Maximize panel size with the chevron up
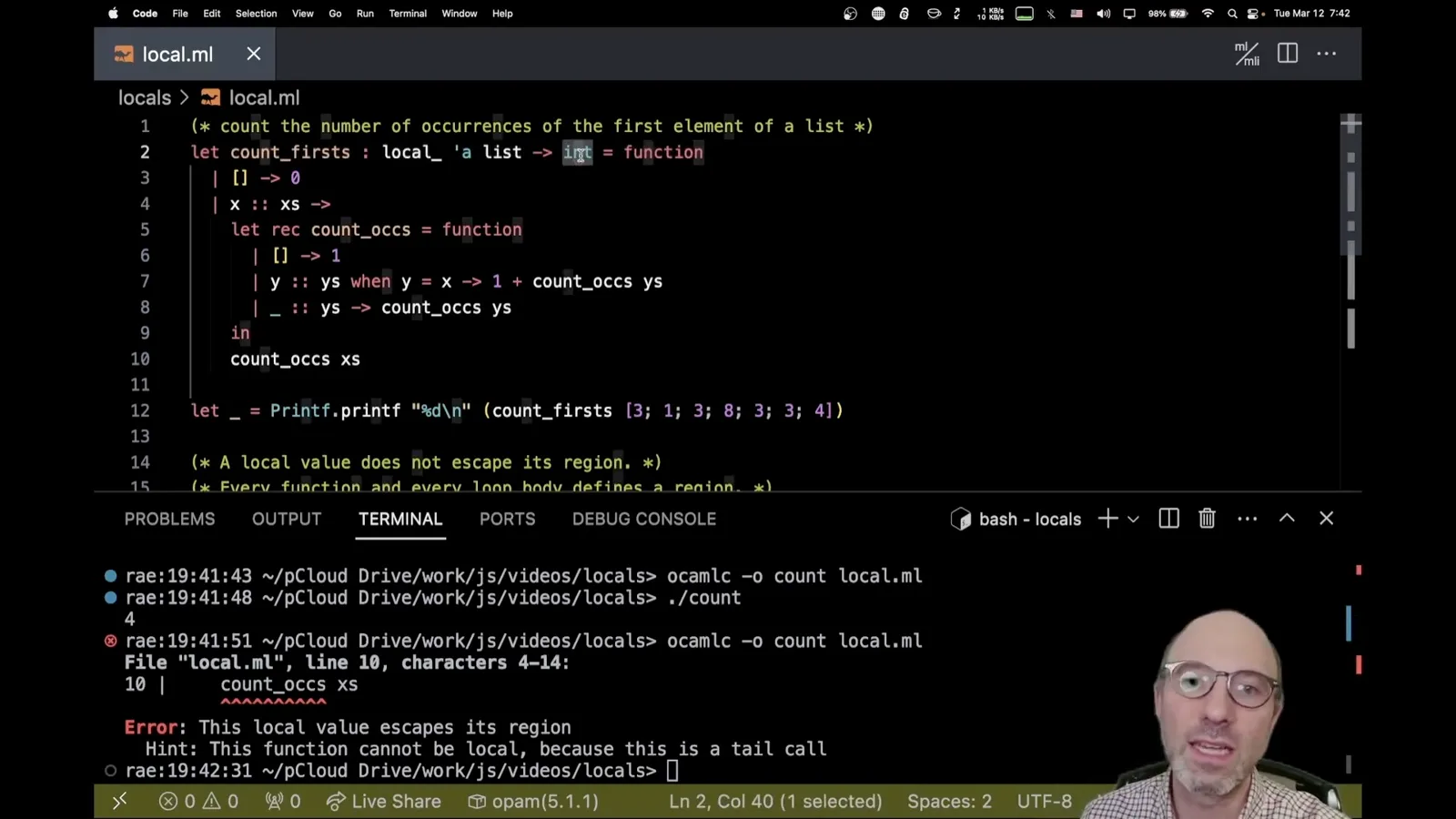Screen dimensions: 1456x819 1287,518
